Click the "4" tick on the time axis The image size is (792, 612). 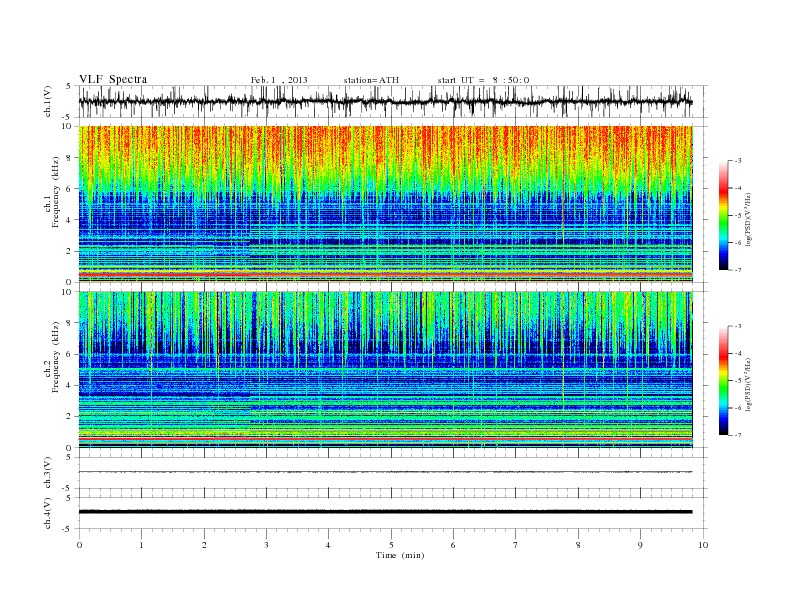click(329, 545)
